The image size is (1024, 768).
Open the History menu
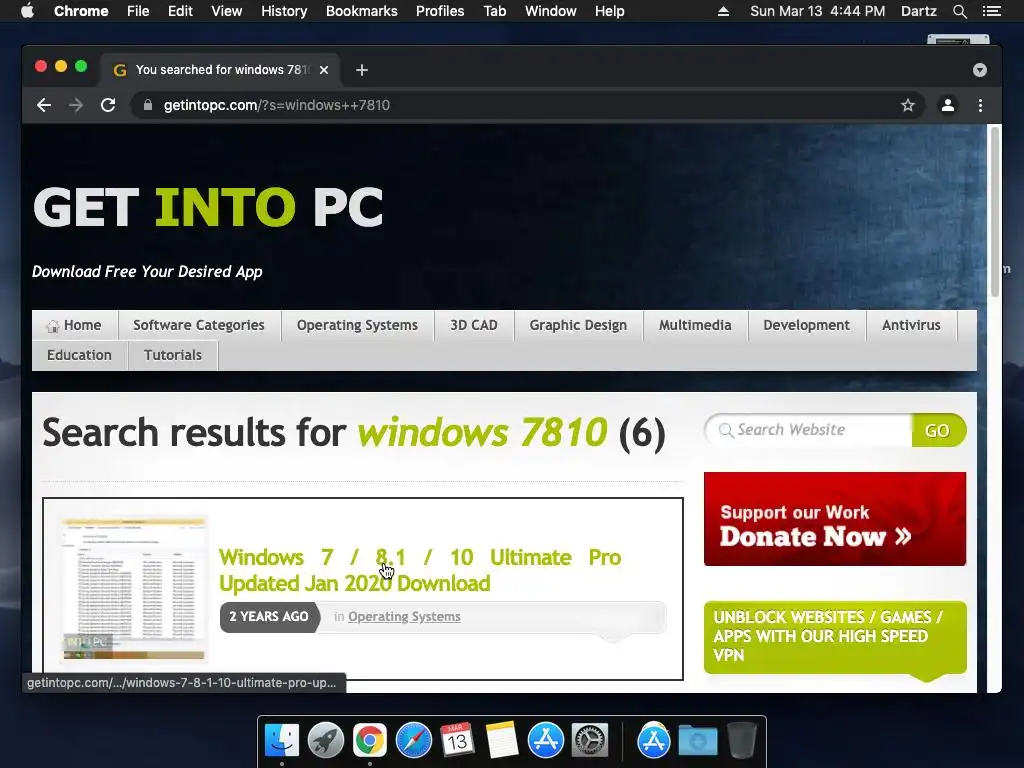point(284,11)
